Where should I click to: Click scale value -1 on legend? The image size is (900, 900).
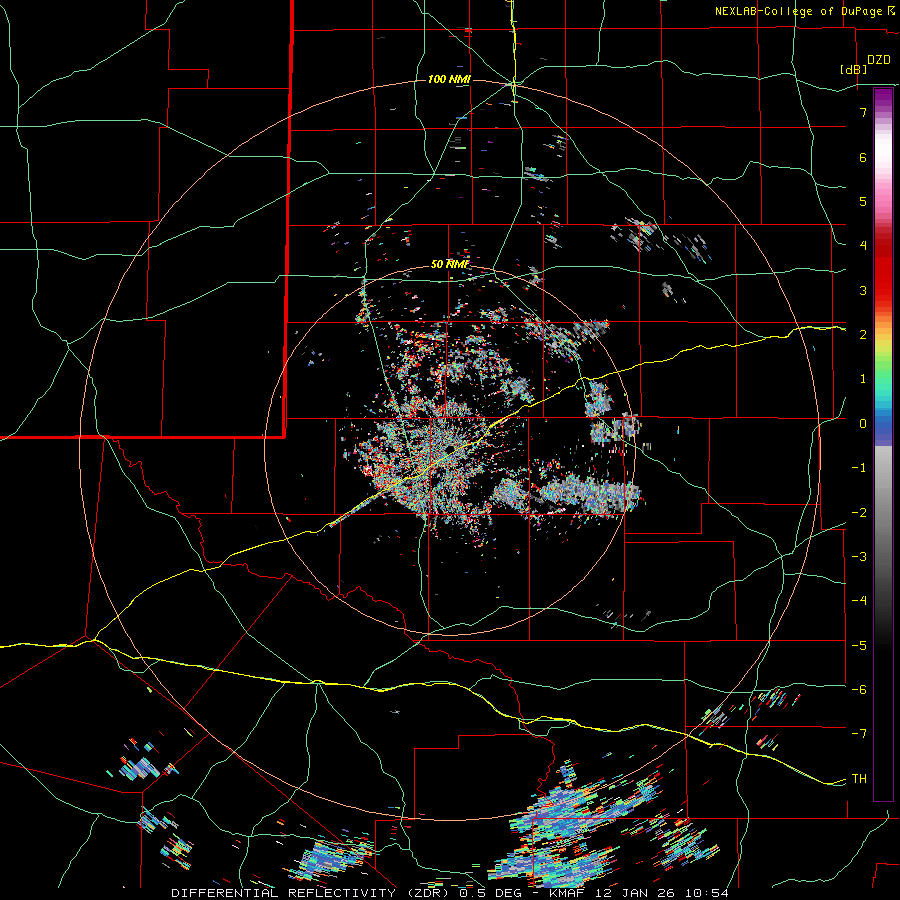pyautogui.click(x=859, y=468)
